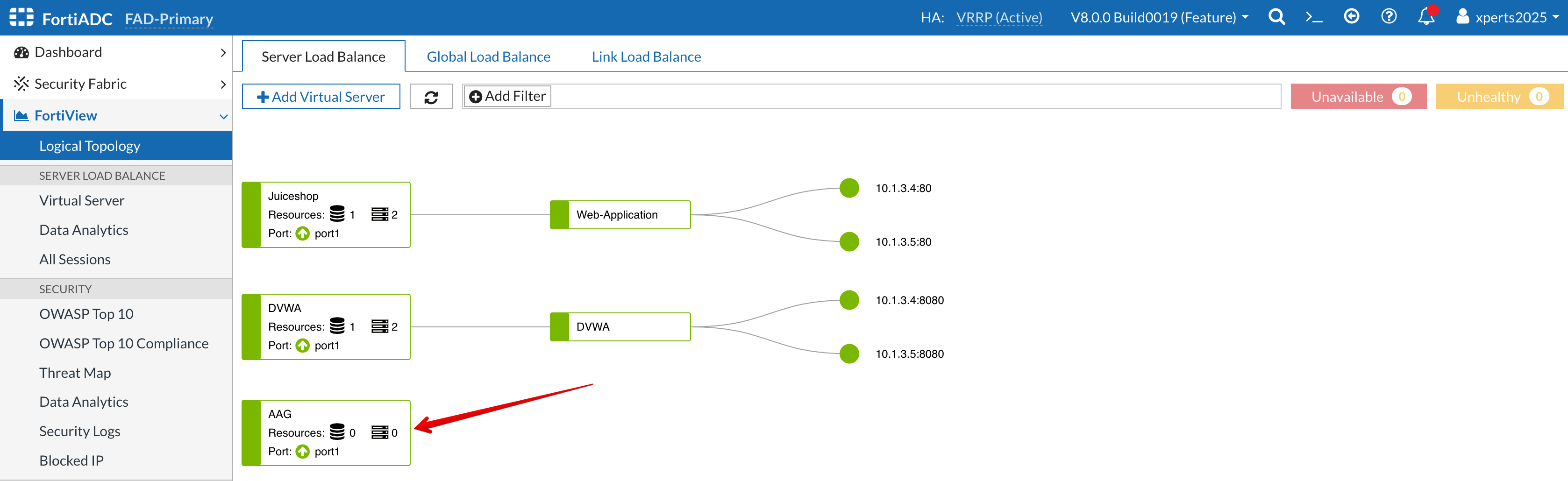The width and height of the screenshot is (1568, 481).
Task: View notifications bell icon
Action: pyautogui.click(x=1426, y=17)
